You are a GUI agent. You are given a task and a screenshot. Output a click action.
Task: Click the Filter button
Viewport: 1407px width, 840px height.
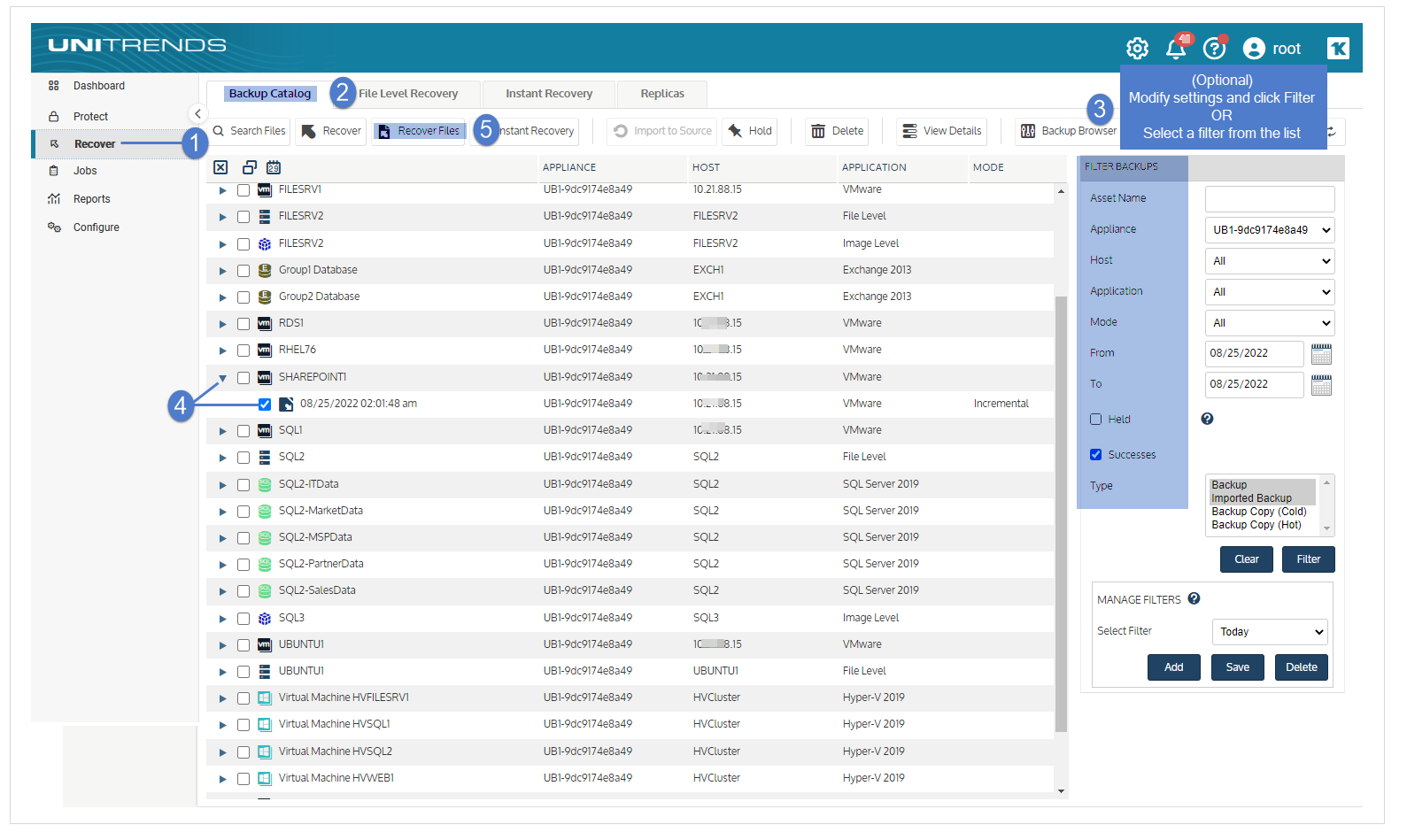(x=1309, y=559)
